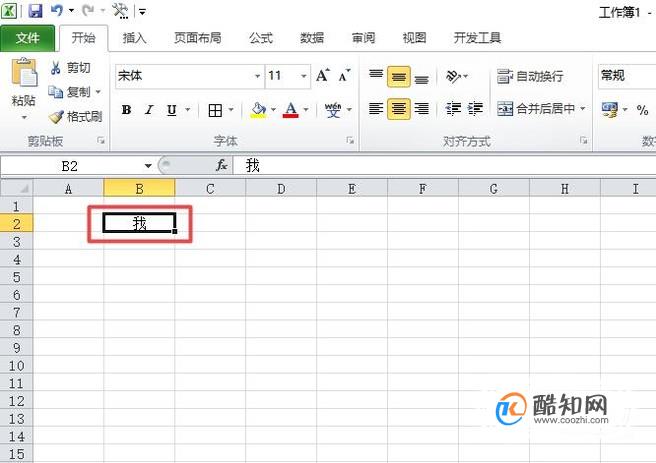Switch to the 审阅 tab
This screenshot has height=463, width=656.
[x=363, y=38]
